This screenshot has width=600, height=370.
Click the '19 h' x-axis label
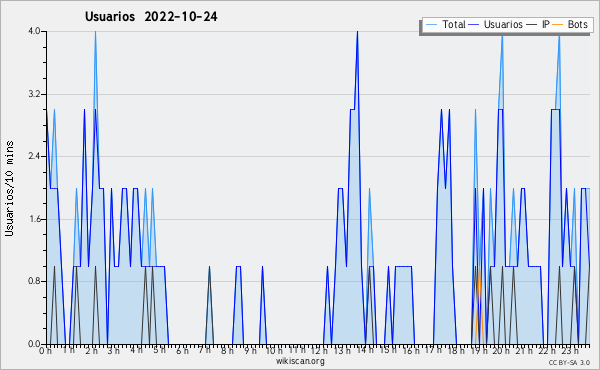coord(479,350)
